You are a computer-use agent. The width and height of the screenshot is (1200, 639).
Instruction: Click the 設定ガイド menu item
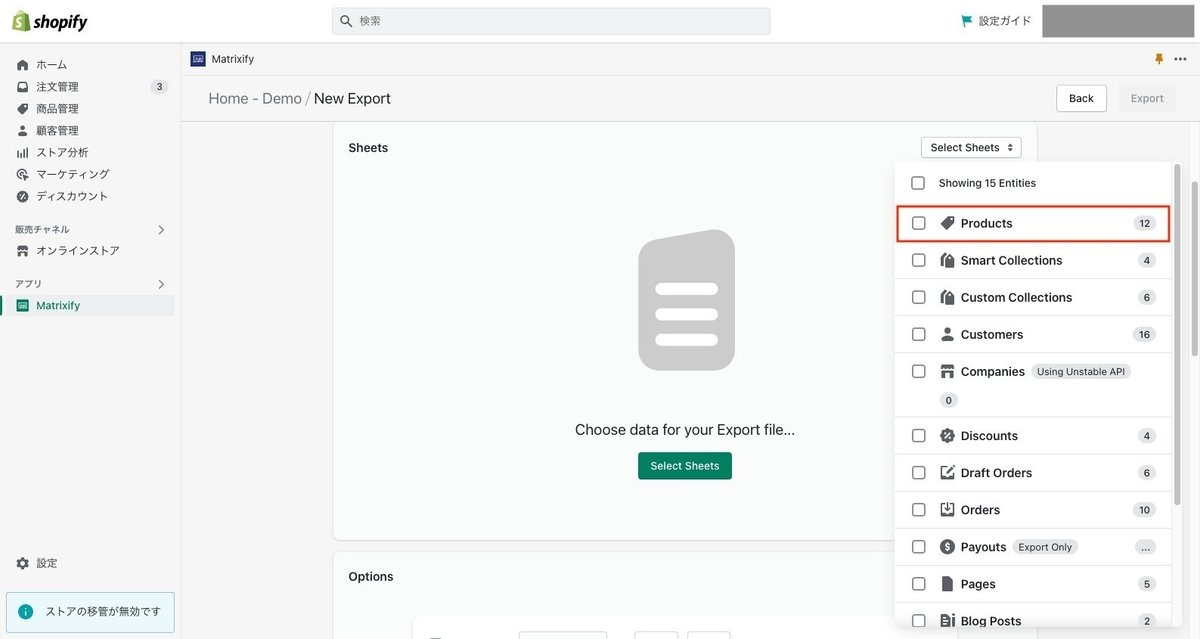995,20
